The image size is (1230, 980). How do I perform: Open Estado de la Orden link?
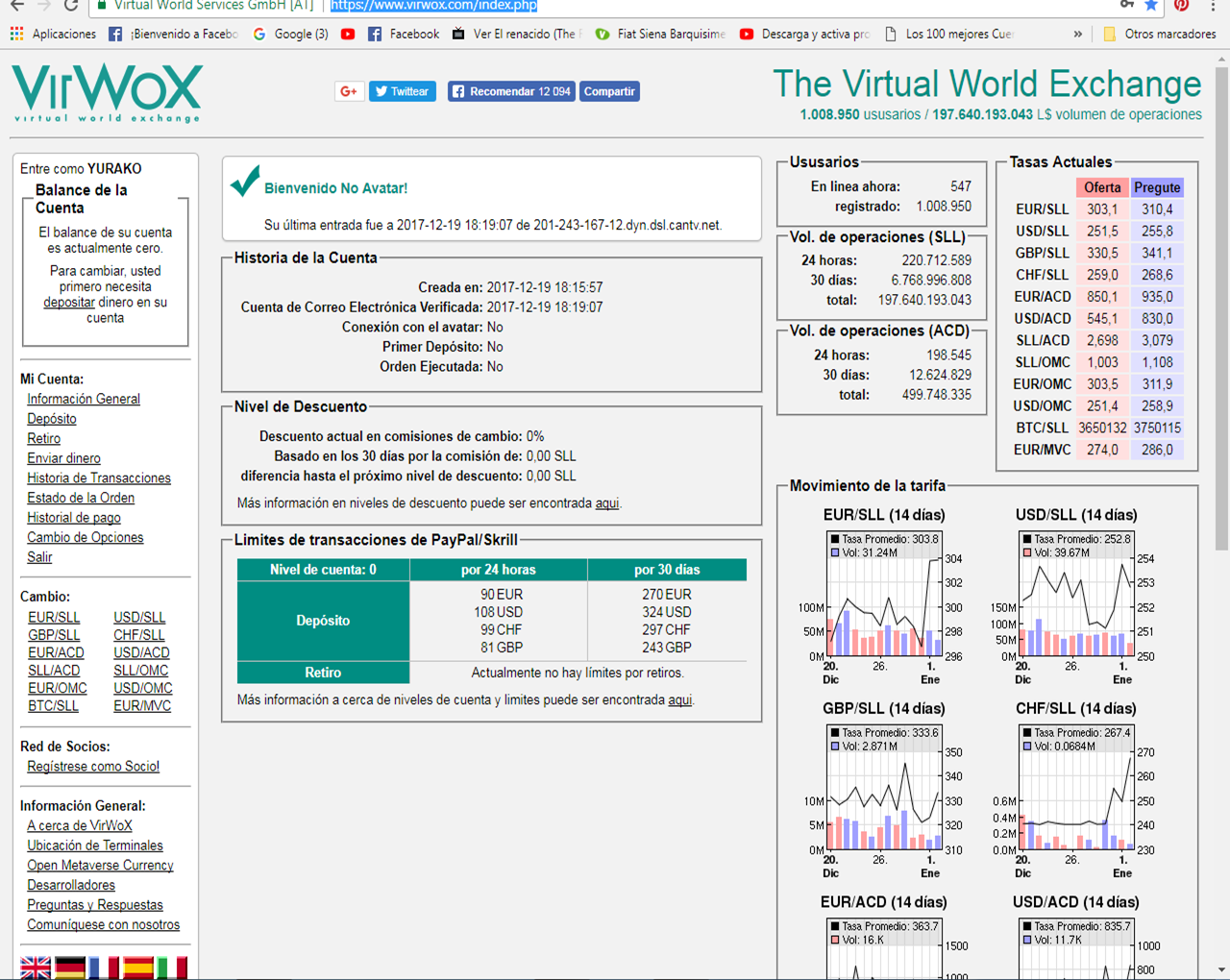tap(81, 498)
